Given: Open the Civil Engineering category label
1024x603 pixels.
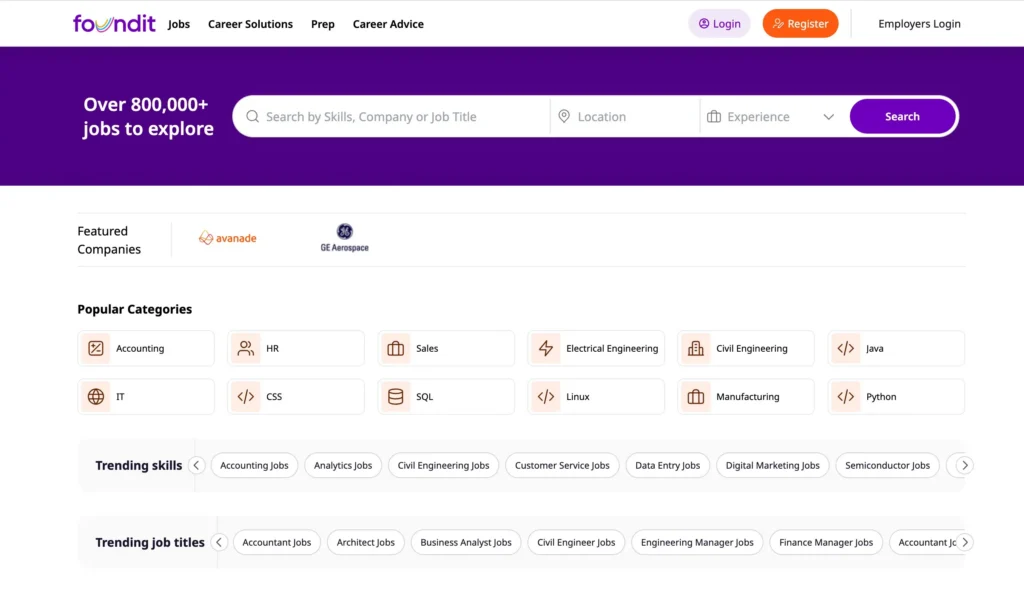Looking at the screenshot, I should [x=752, y=348].
